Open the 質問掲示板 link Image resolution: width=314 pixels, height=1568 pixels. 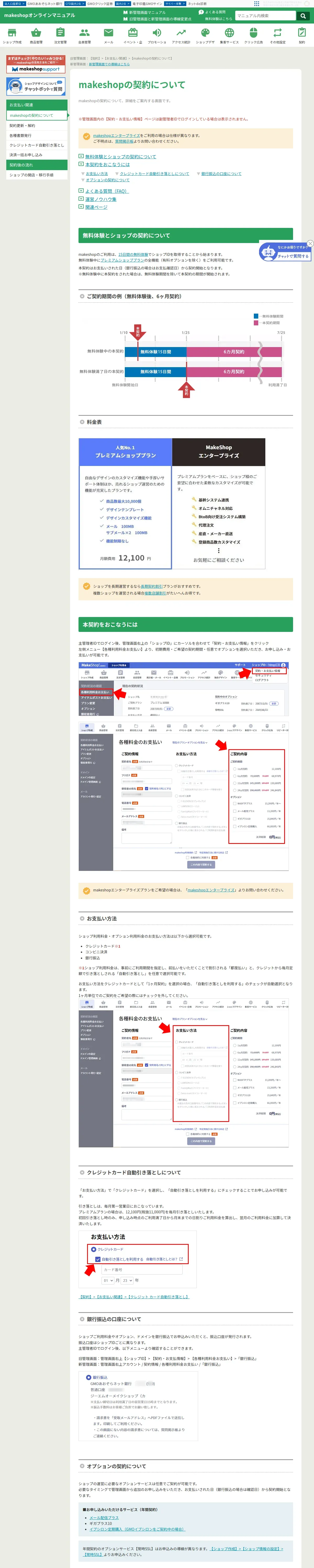pyautogui.click(x=124, y=141)
